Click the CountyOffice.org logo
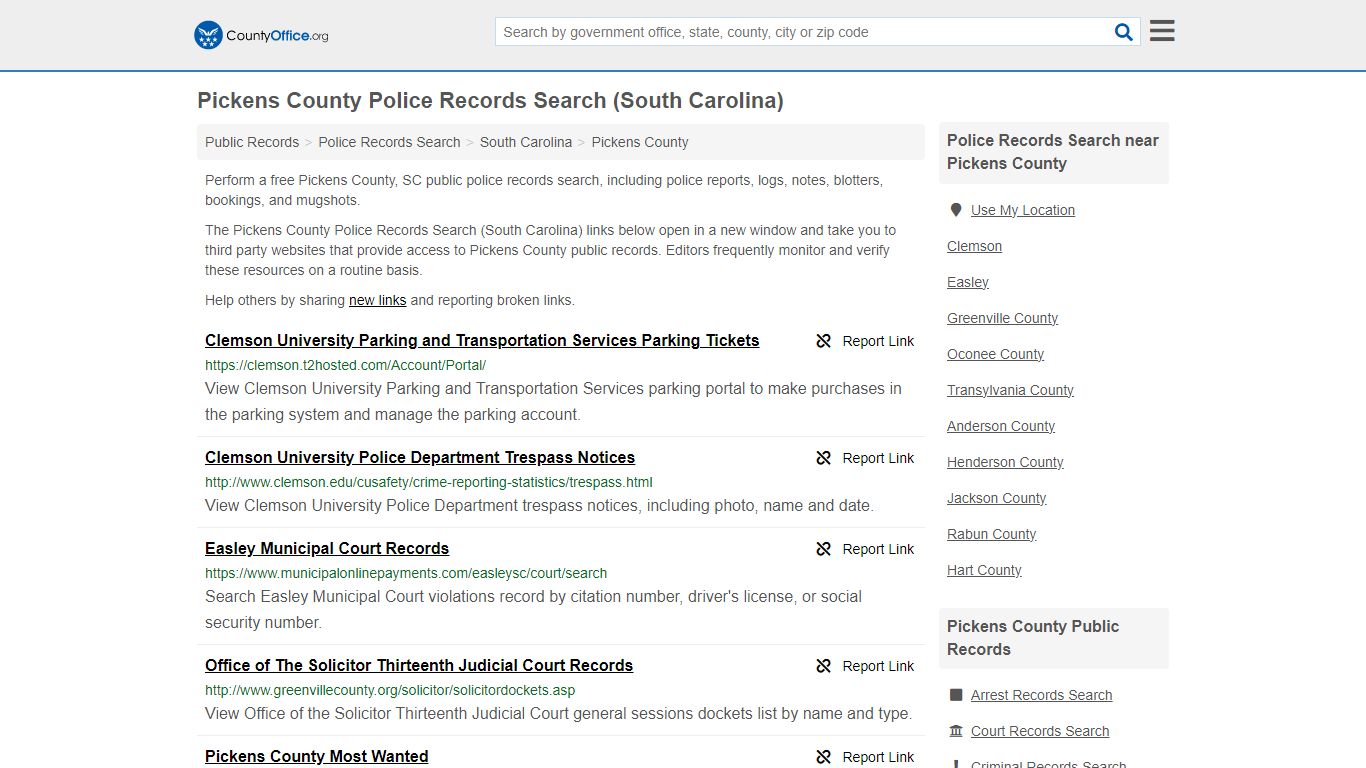Image resolution: width=1366 pixels, height=768 pixels. coord(261,35)
